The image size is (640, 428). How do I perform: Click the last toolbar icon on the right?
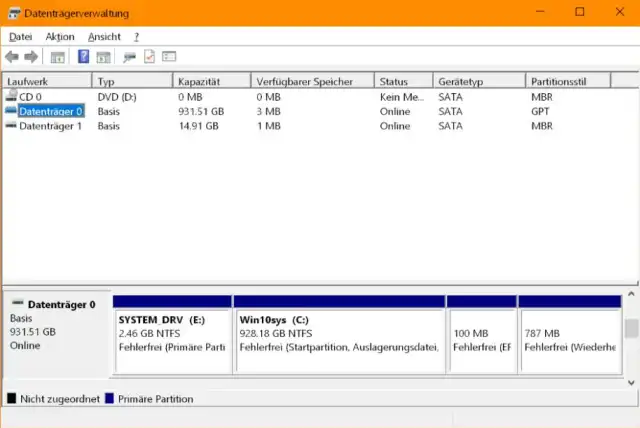point(169,57)
